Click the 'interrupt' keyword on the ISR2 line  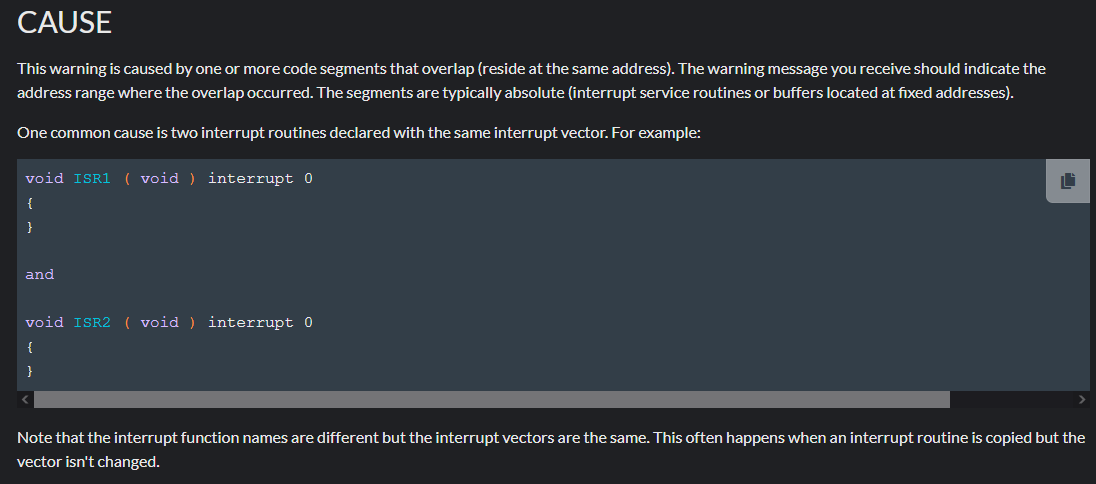point(251,322)
